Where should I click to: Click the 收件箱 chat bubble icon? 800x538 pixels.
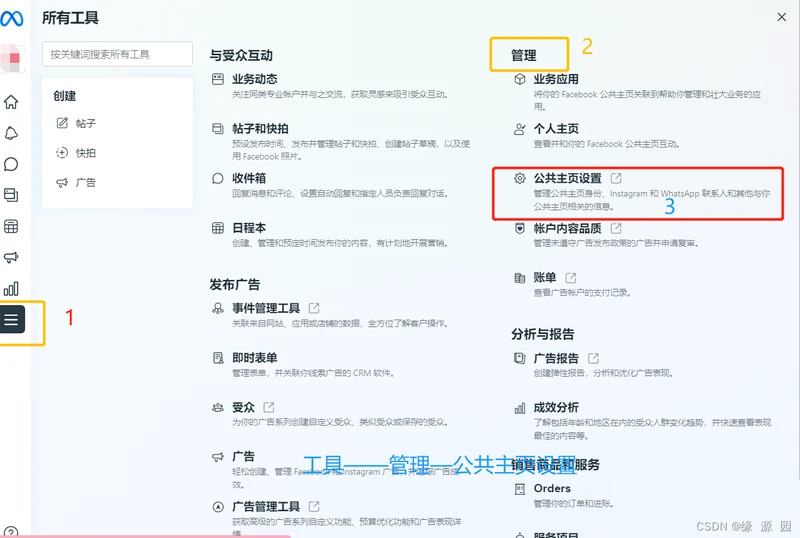point(218,178)
